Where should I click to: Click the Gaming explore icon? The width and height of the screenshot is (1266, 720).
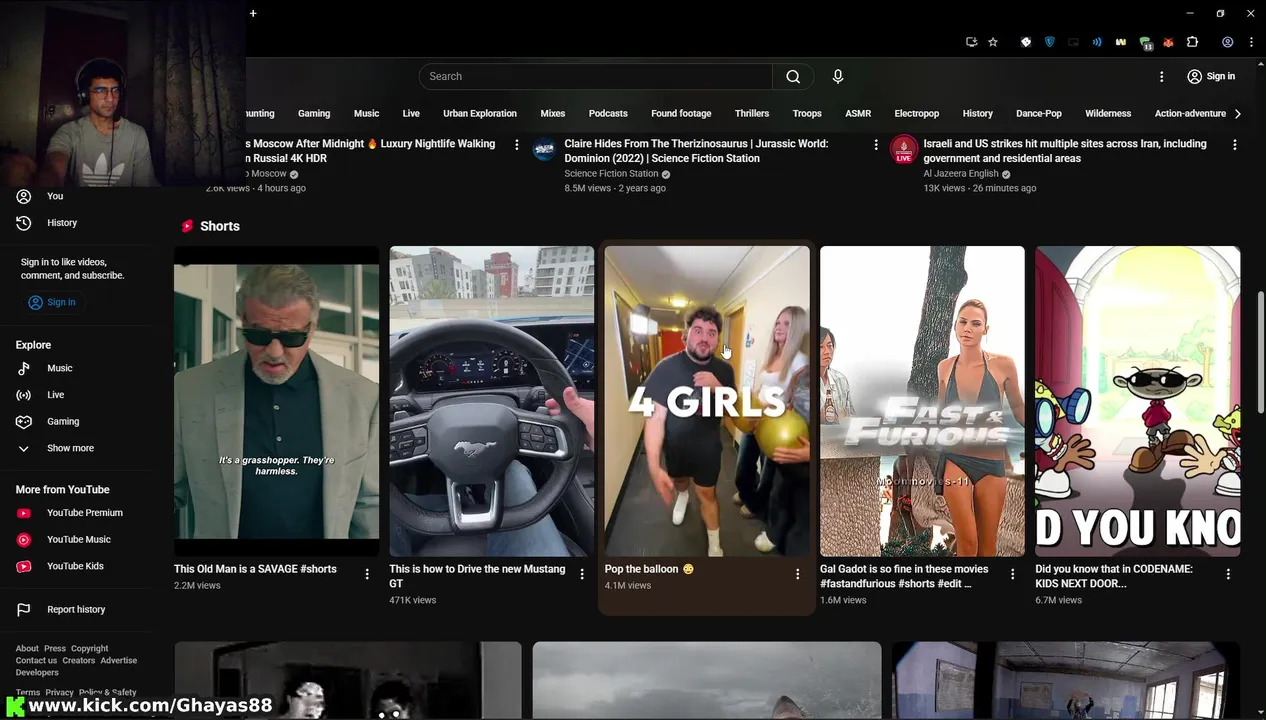click(x=24, y=422)
